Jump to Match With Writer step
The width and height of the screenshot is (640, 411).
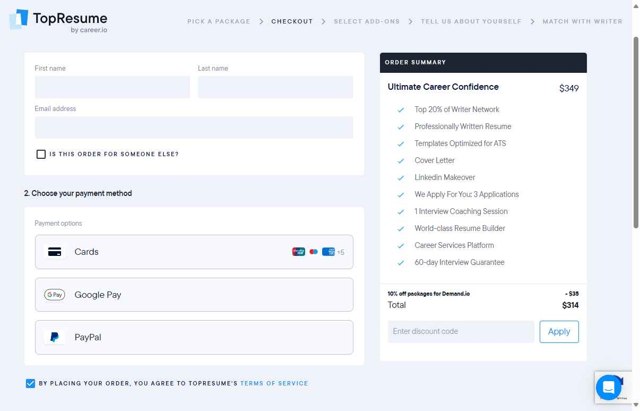582,21
